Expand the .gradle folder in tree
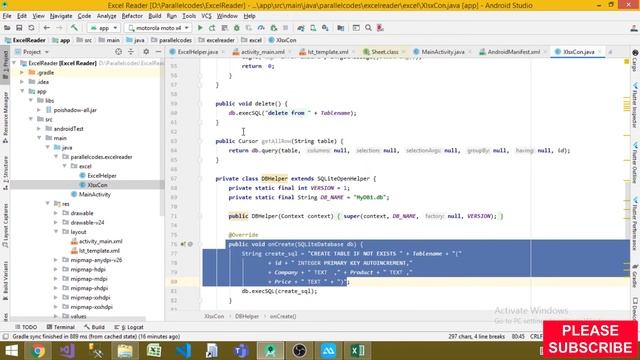Viewport: 640px width, 360px height. 22,73
